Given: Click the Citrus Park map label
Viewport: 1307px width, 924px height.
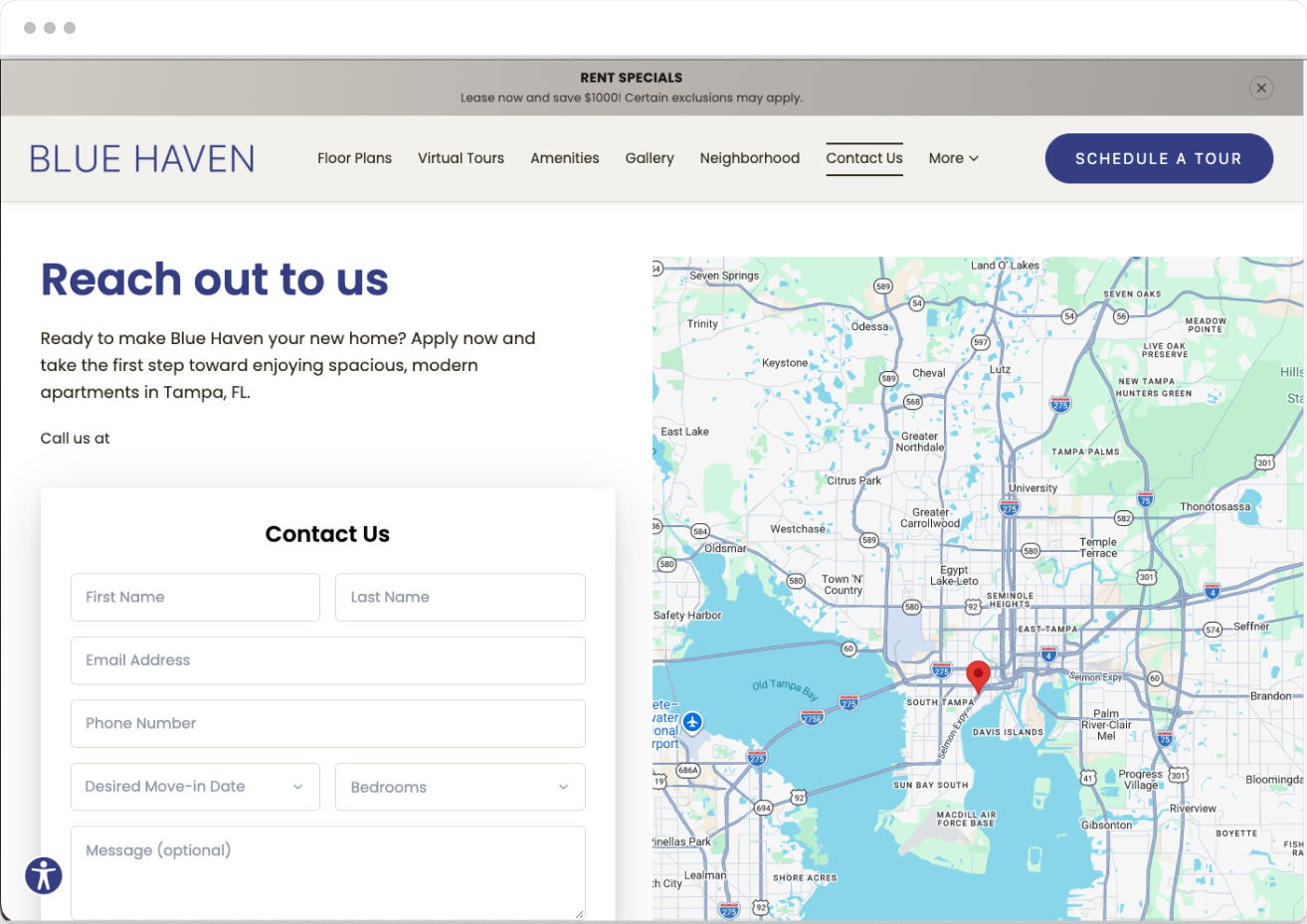Looking at the screenshot, I should point(854,480).
